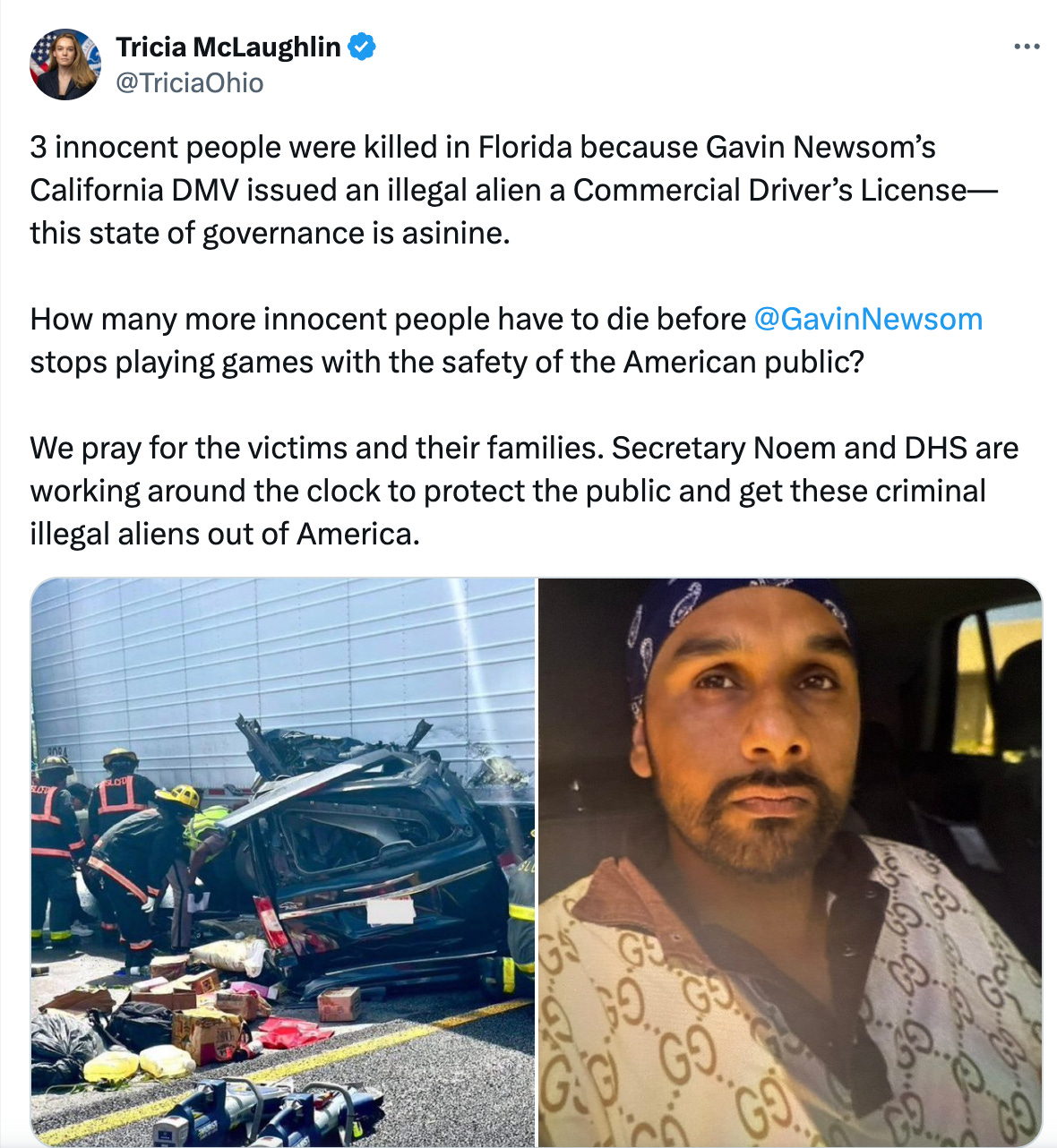
Task: Open the @TriciaOhio handle link
Action: 190,83
